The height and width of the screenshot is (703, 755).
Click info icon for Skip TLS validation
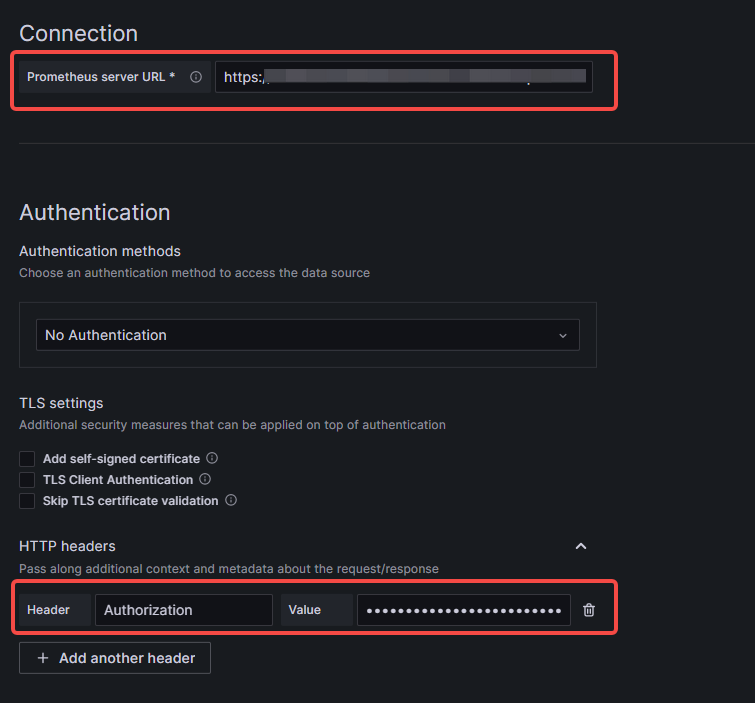click(x=230, y=500)
